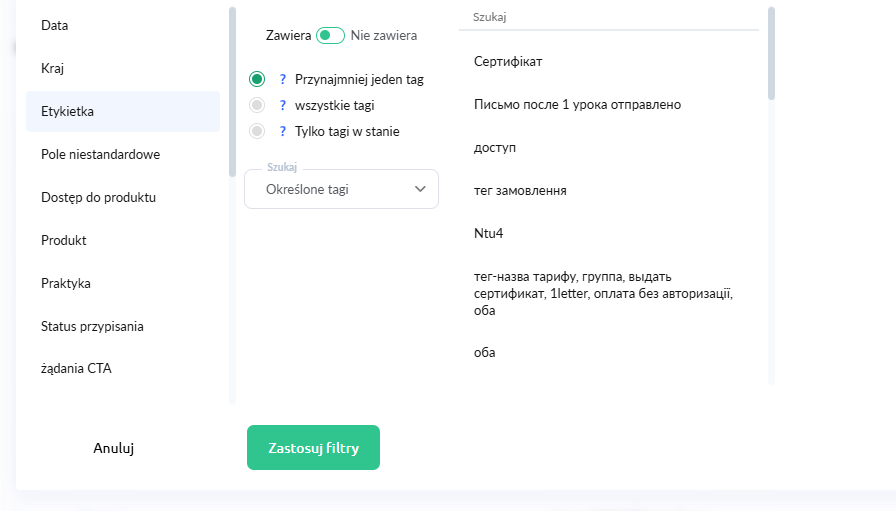Select the Przynajmniej jeden tag radio button
896x511 pixels.
(x=257, y=79)
